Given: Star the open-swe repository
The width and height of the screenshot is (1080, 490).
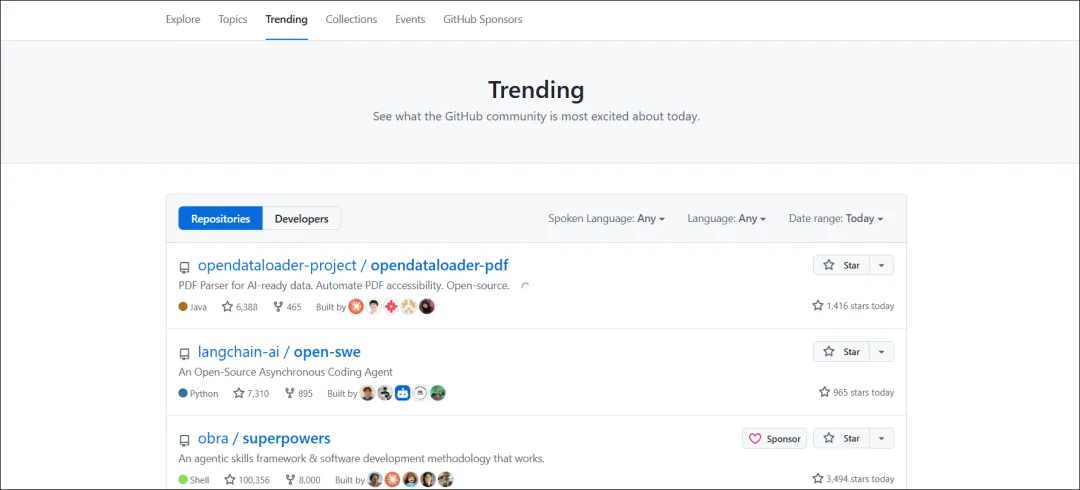Looking at the screenshot, I should pyautogui.click(x=842, y=351).
